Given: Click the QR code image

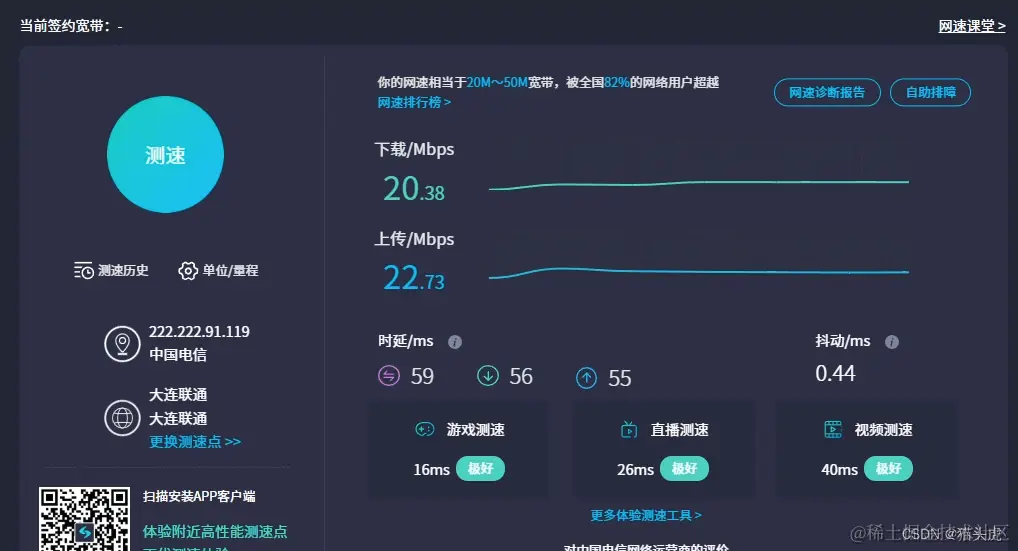Looking at the screenshot, I should 84,519.
